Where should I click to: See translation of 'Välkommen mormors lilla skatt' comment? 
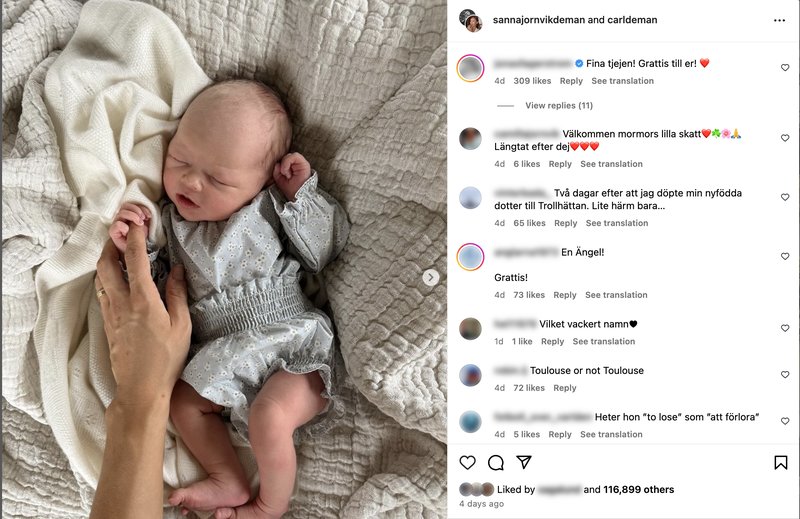611,164
